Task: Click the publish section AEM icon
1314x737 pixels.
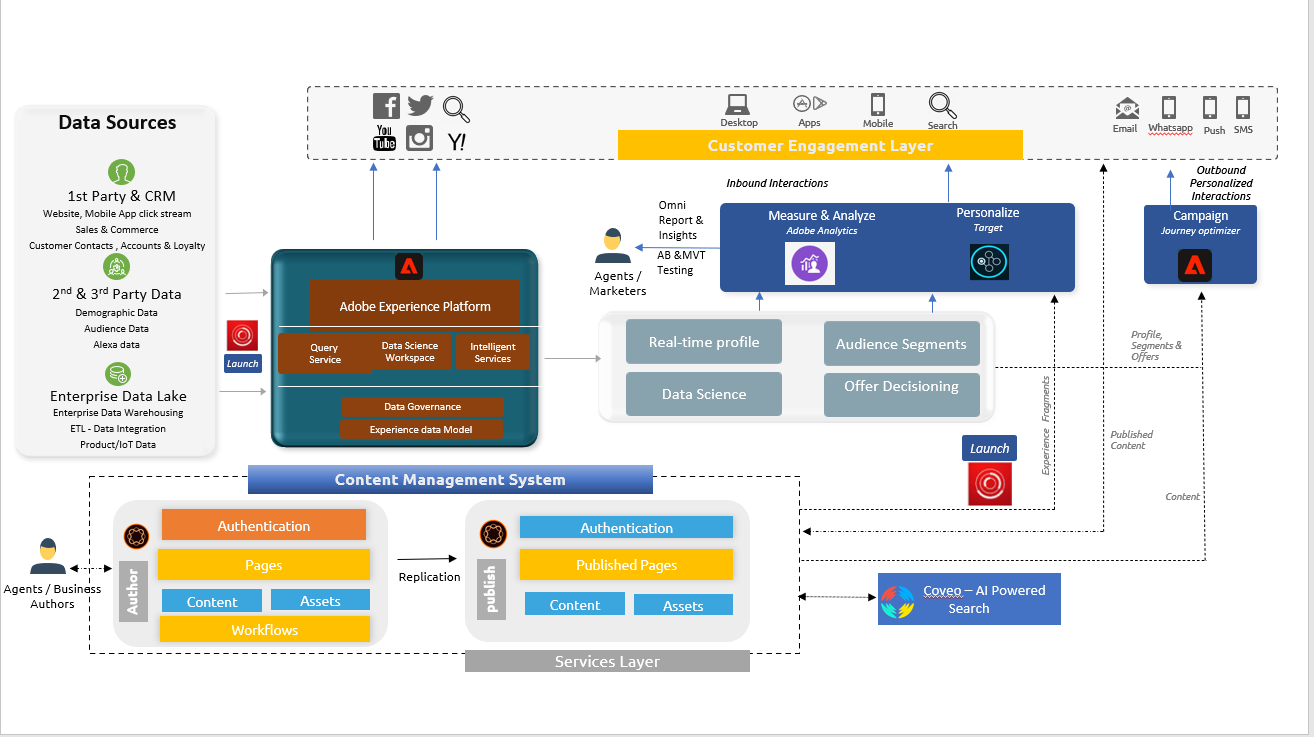Action: (492, 533)
